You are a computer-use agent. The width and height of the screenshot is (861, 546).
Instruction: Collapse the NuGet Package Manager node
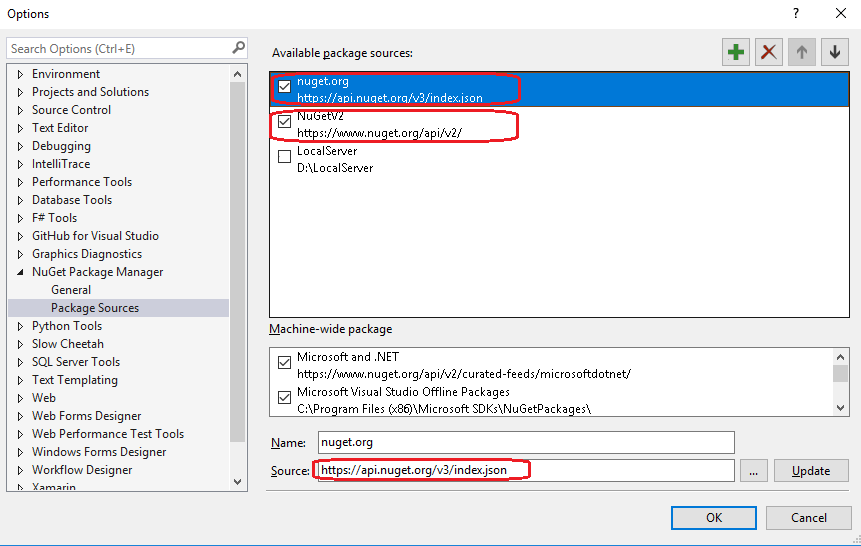[x=20, y=272]
